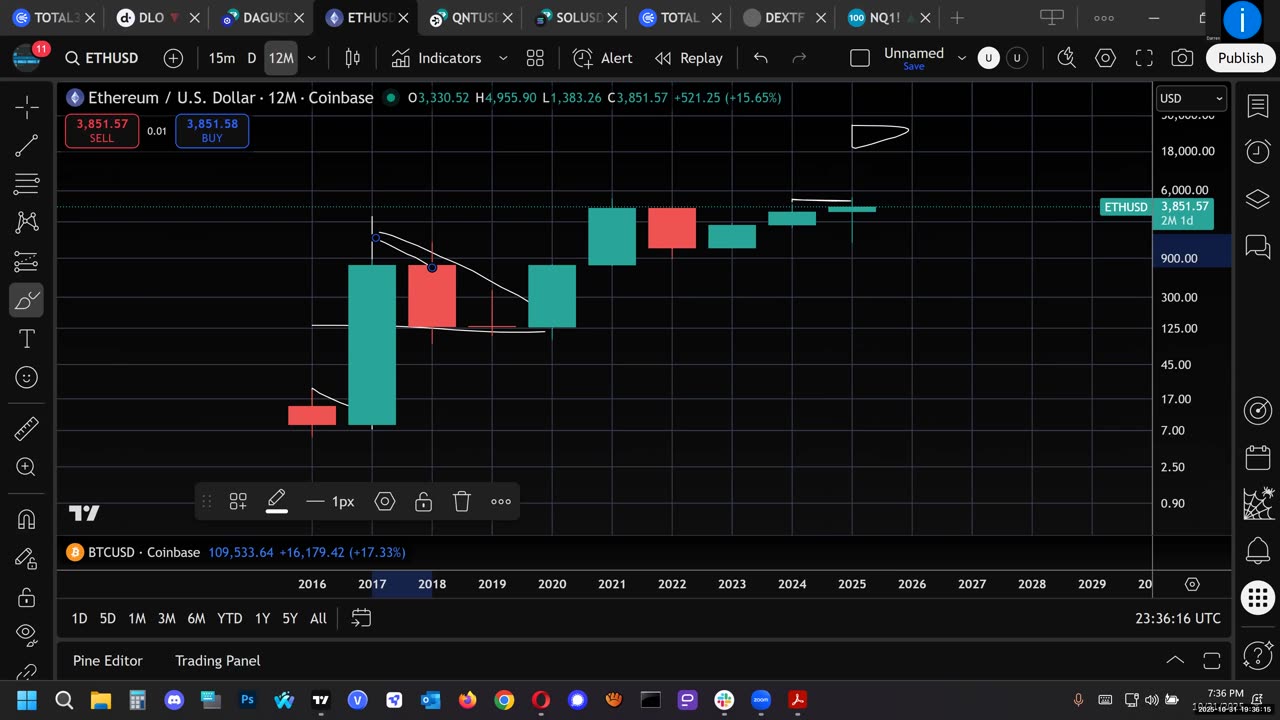1280x720 pixels.
Task: Open Windows Start menu
Action: click(26, 700)
